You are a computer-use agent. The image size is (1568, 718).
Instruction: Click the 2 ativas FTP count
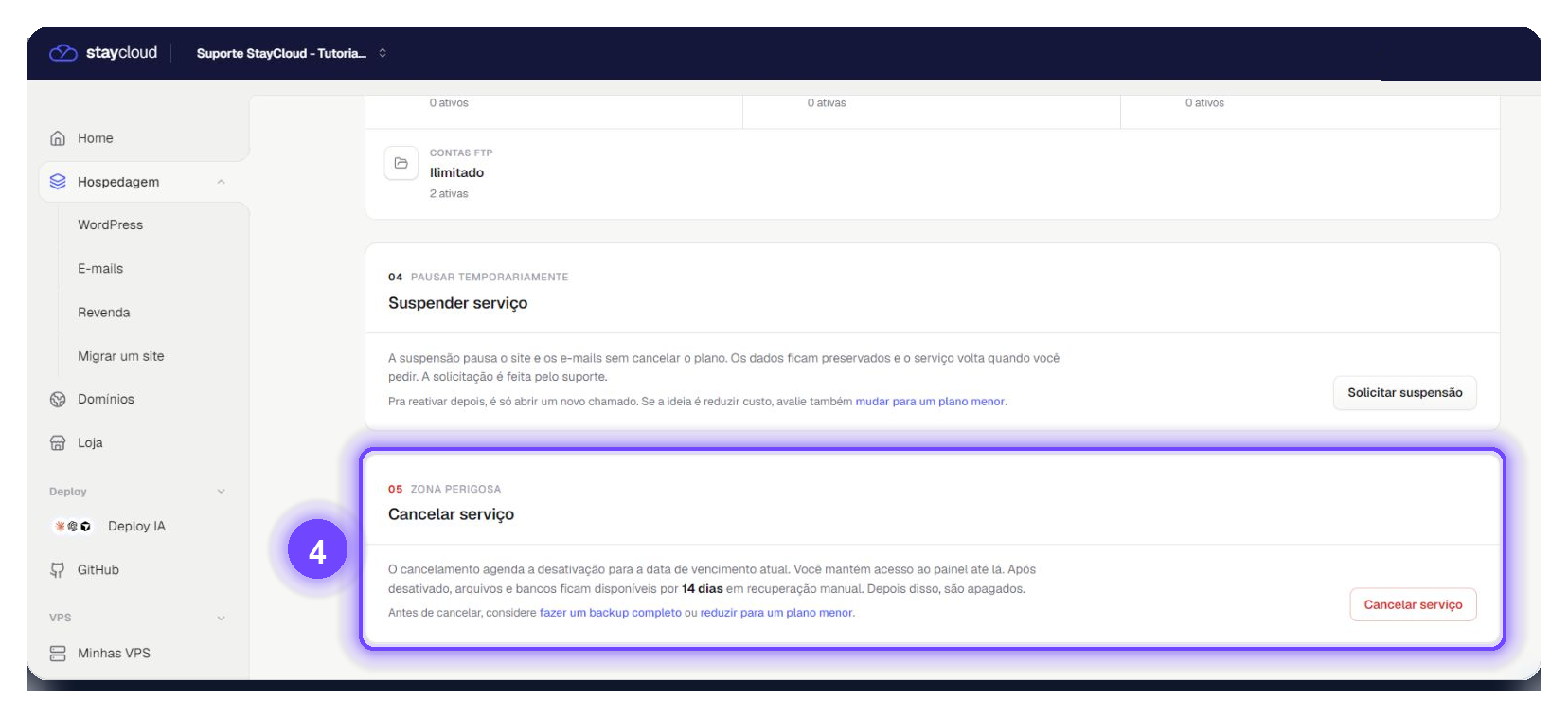(x=449, y=194)
